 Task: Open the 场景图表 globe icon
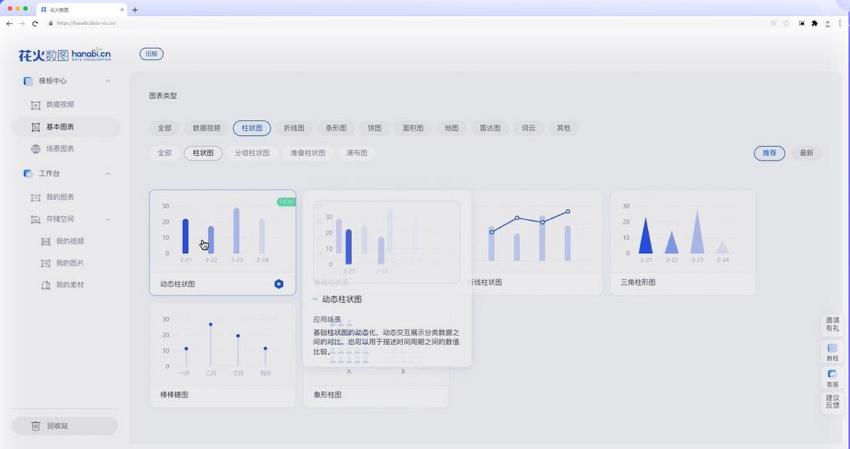point(36,149)
